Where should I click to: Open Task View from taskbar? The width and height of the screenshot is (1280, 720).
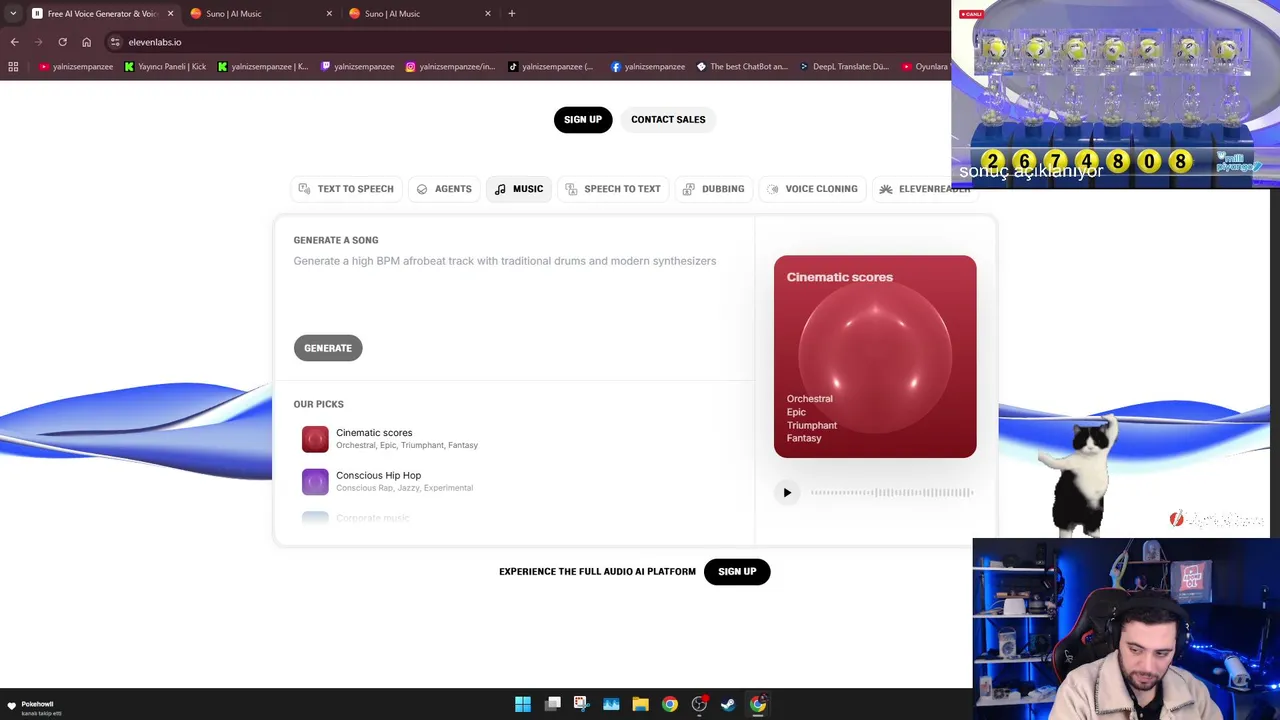[x=552, y=704]
